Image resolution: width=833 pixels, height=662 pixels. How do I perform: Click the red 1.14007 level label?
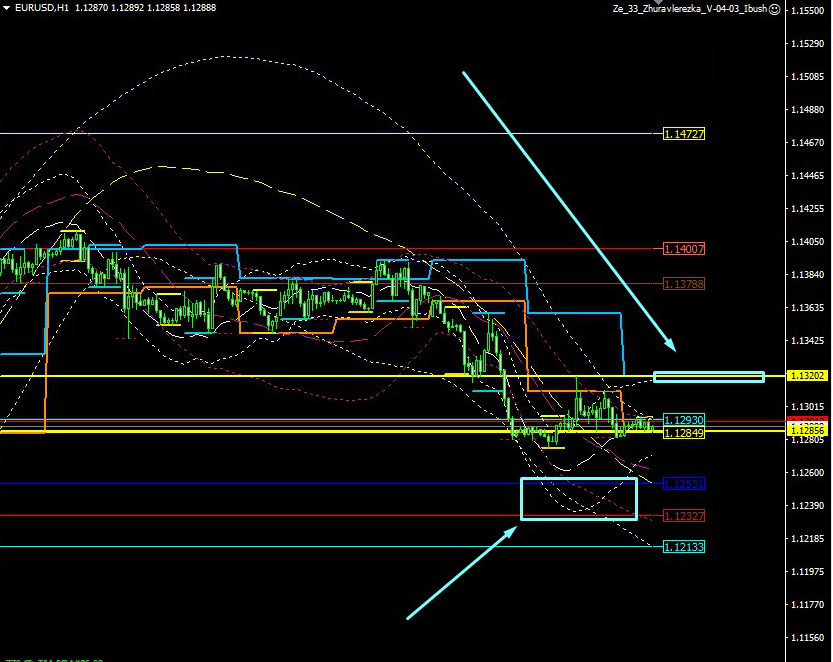click(x=684, y=249)
